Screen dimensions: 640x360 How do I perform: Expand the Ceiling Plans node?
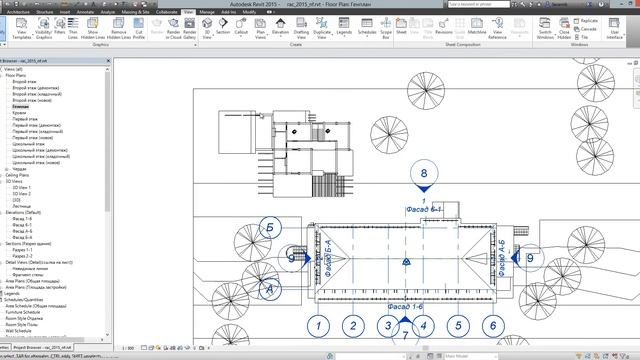click(x=2, y=175)
